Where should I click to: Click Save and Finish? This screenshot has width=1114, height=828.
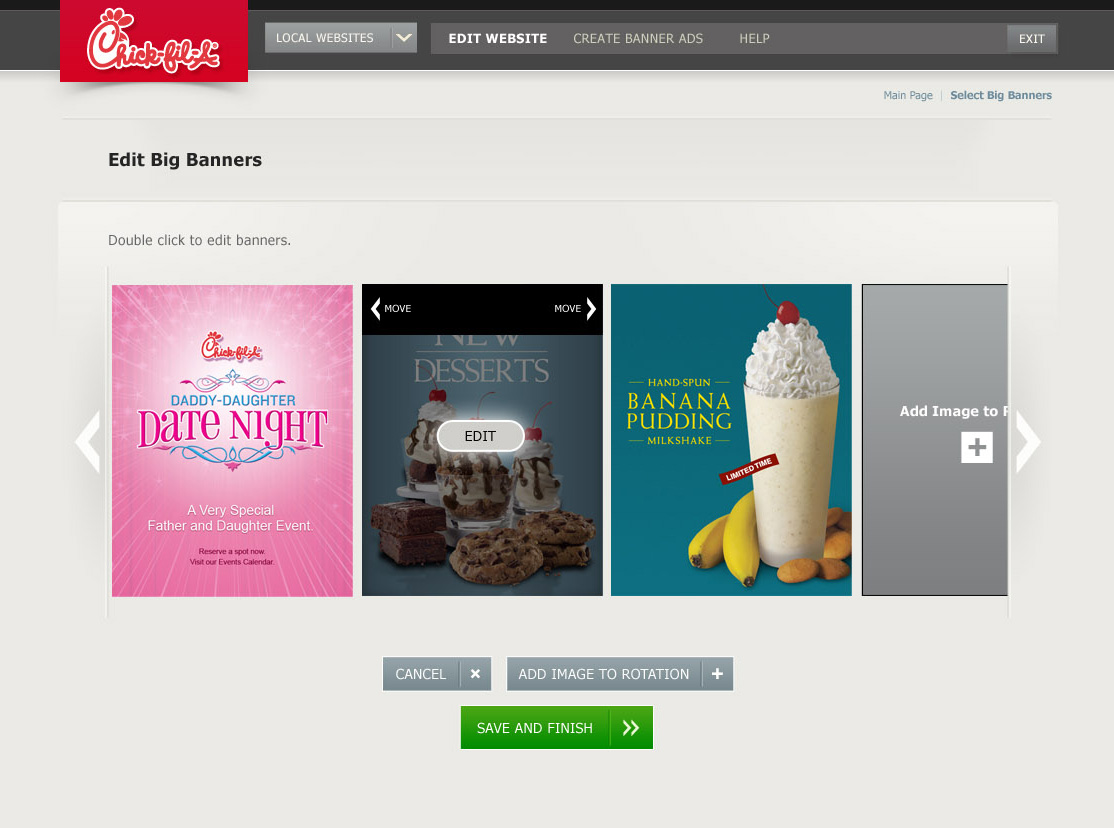556,727
